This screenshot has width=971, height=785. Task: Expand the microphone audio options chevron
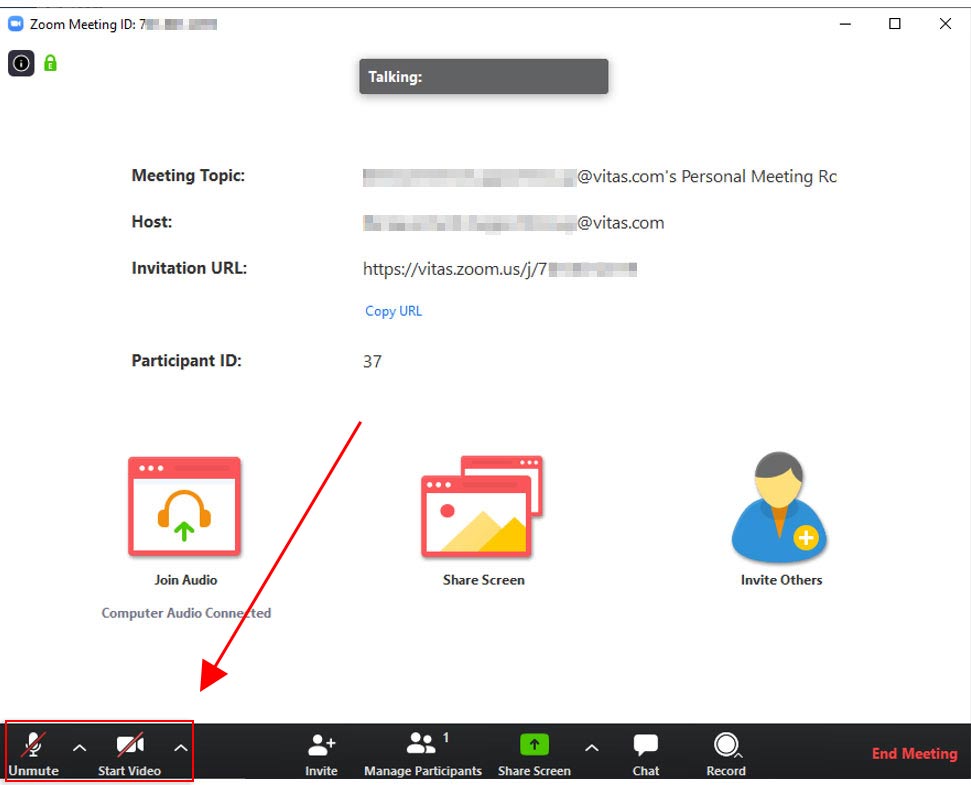pyautogui.click(x=80, y=748)
